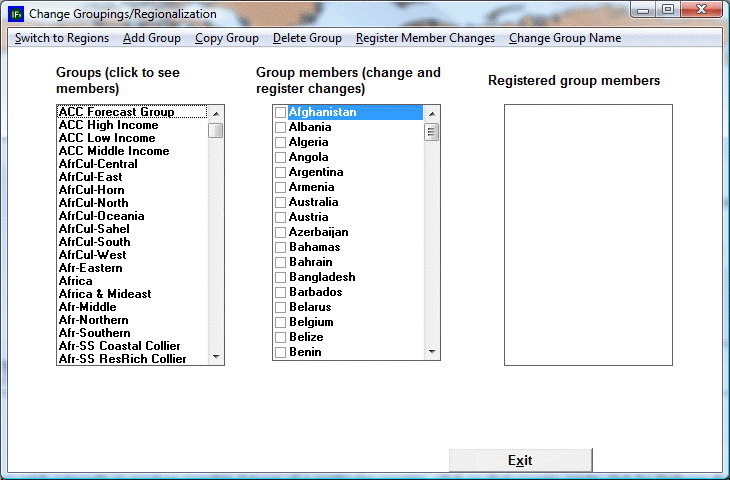The width and height of the screenshot is (730, 480).
Task: Check the box next to Belgium
Action: [x=281, y=323]
